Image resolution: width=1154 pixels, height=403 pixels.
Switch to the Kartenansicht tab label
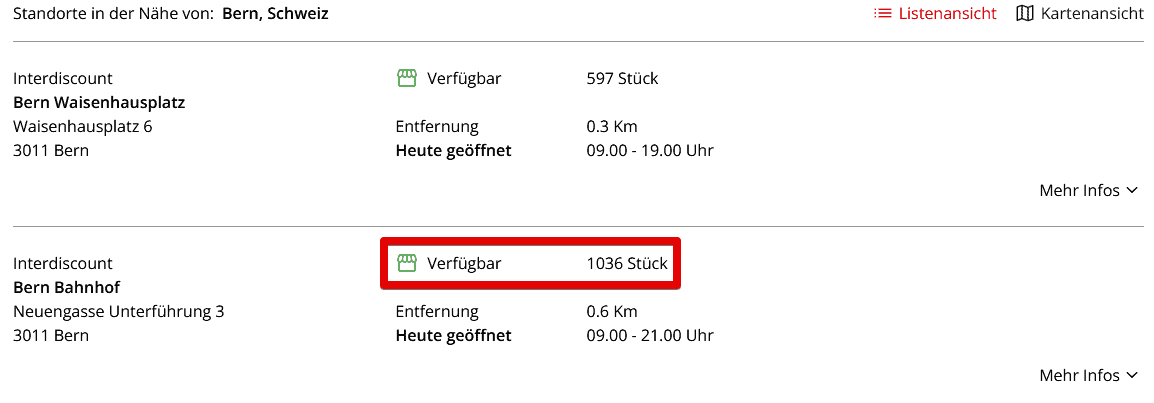coord(1092,14)
